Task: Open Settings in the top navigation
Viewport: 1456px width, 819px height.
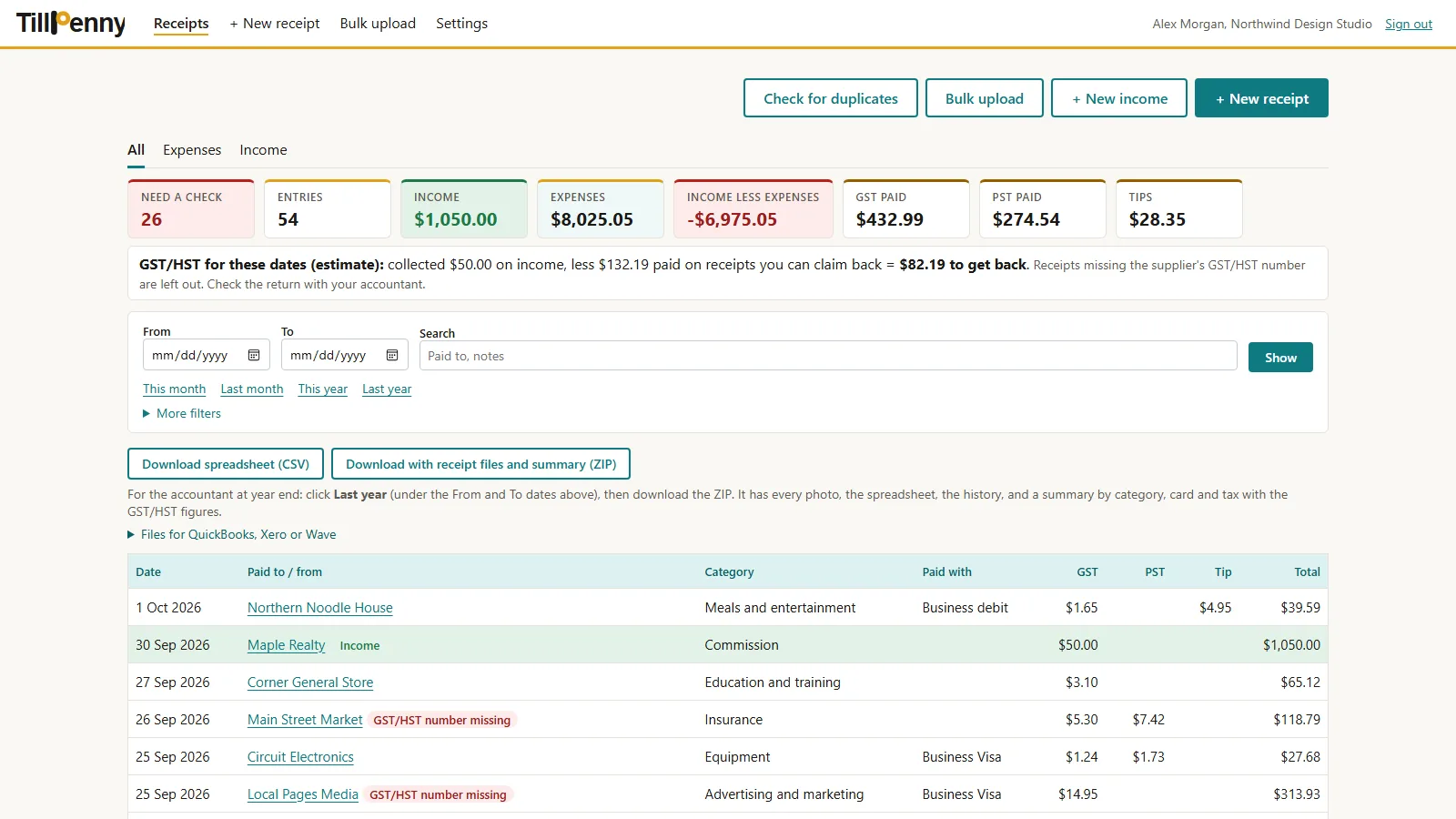Action: tap(461, 24)
